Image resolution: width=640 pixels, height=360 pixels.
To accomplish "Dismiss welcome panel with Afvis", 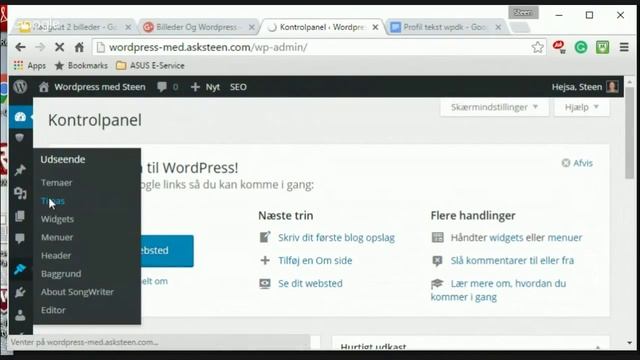I will click(x=577, y=163).
